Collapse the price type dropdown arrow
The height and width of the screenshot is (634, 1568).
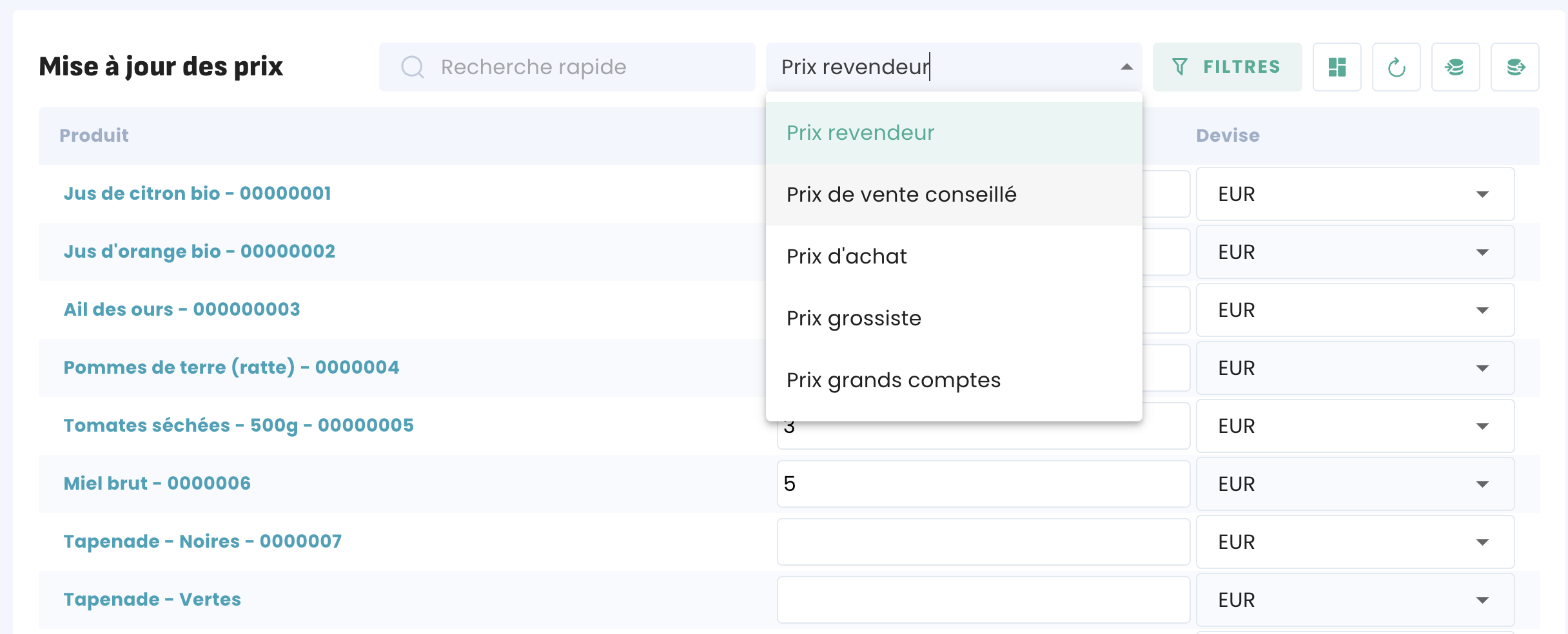tap(1126, 67)
